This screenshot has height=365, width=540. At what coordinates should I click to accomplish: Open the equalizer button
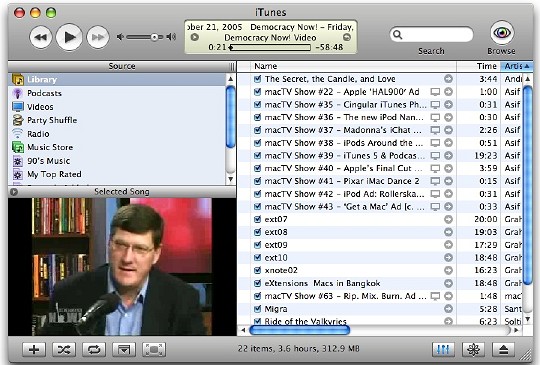point(443,350)
